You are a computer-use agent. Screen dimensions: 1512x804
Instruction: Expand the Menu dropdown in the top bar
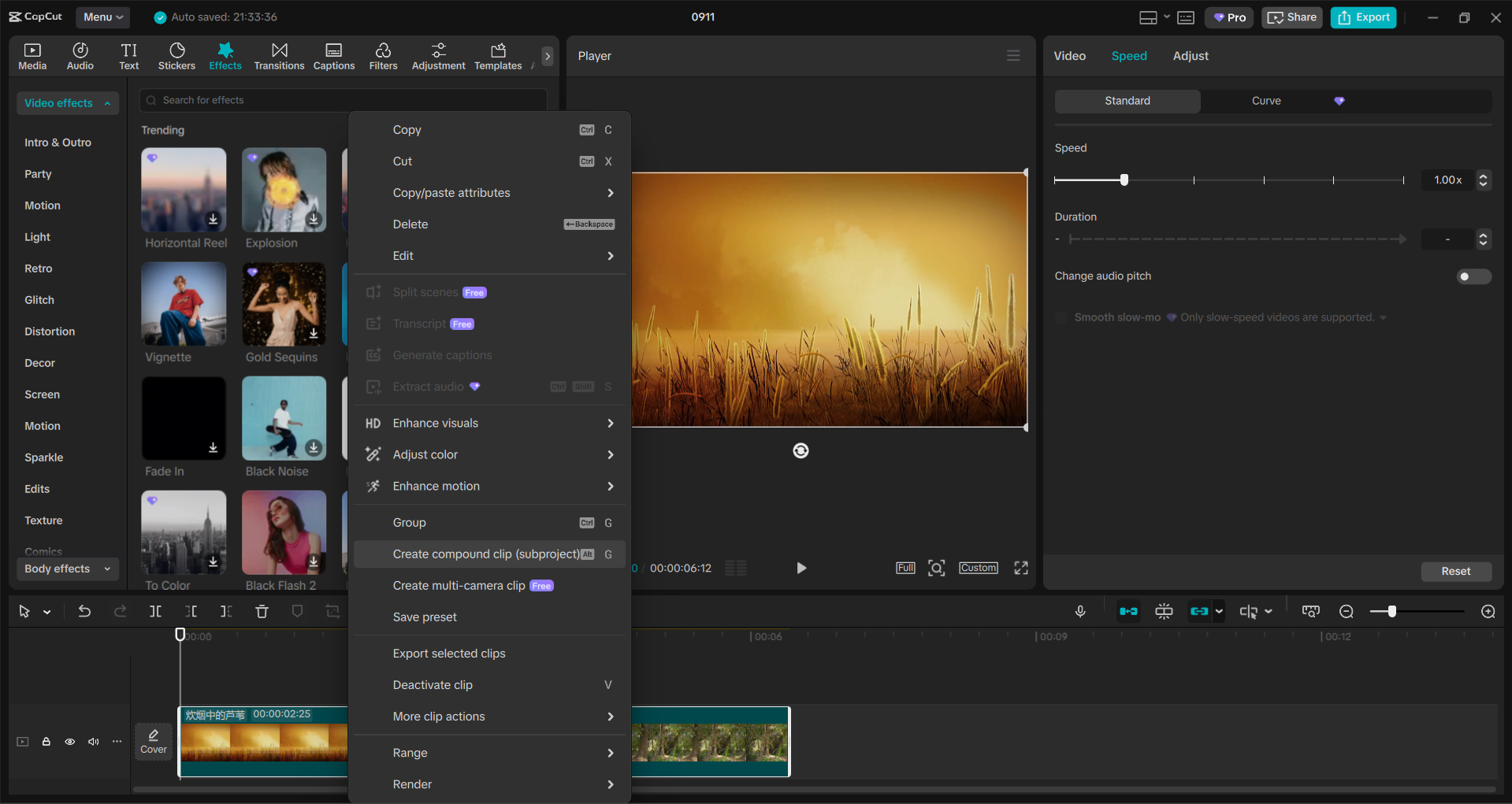click(x=102, y=17)
